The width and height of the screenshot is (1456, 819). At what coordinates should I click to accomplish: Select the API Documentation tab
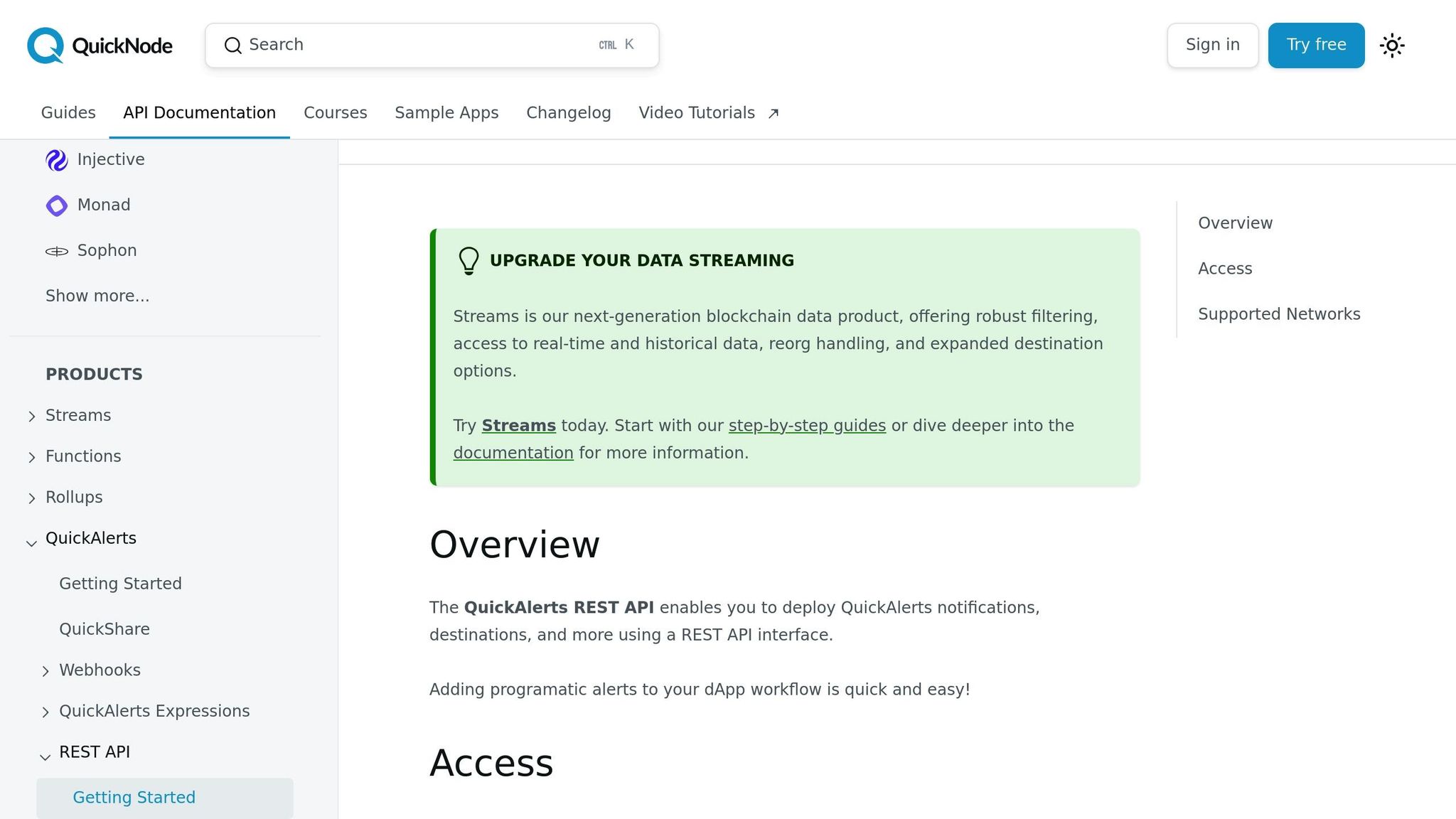pos(199,112)
